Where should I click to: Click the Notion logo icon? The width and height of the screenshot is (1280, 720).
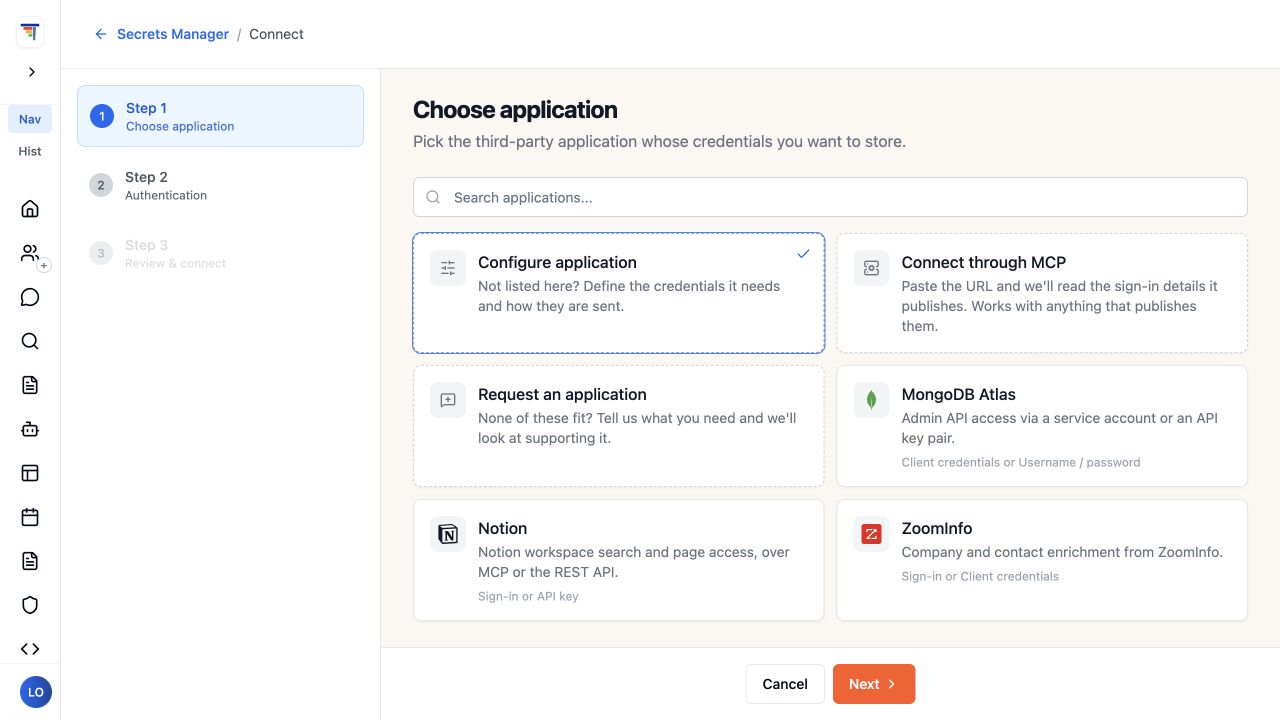[x=448, y=534]
